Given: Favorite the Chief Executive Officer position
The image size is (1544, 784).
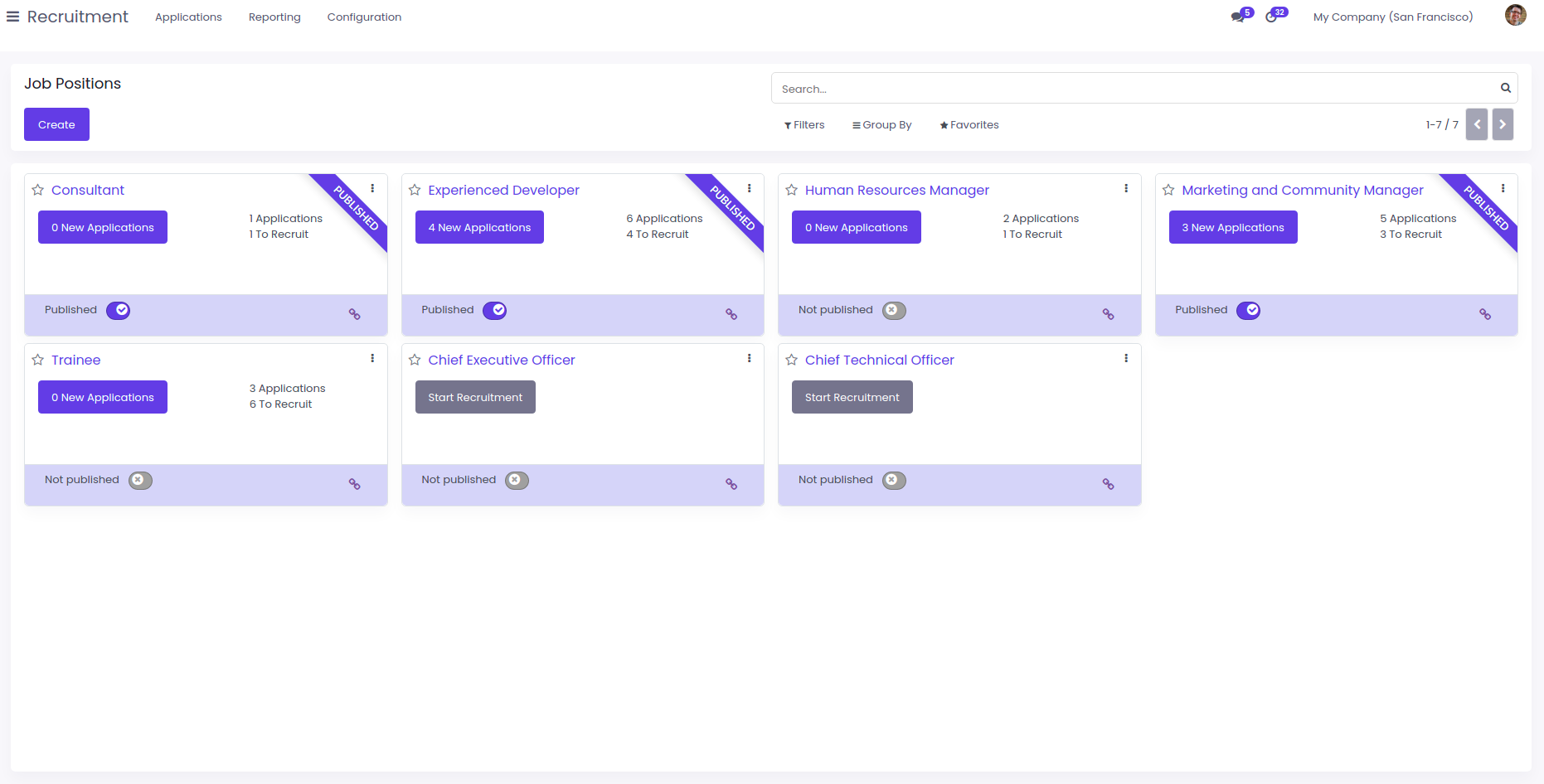Looking at the screenshot, I should tap(415, 360).
